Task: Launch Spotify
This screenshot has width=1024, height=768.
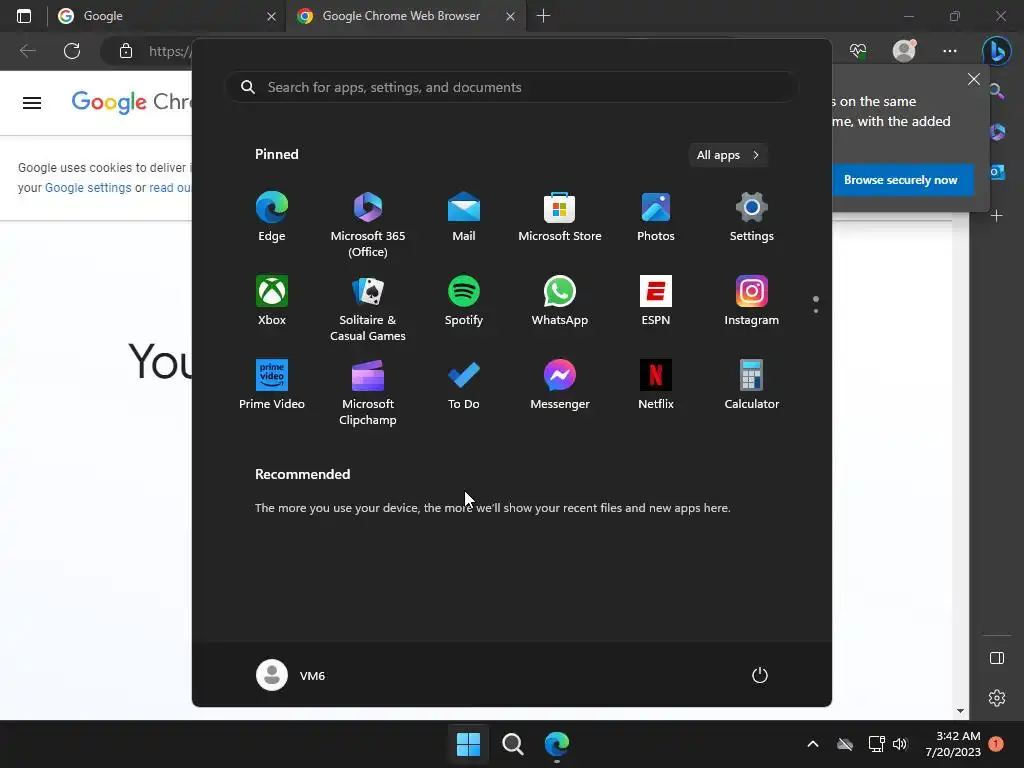Action: coord(464,301)
